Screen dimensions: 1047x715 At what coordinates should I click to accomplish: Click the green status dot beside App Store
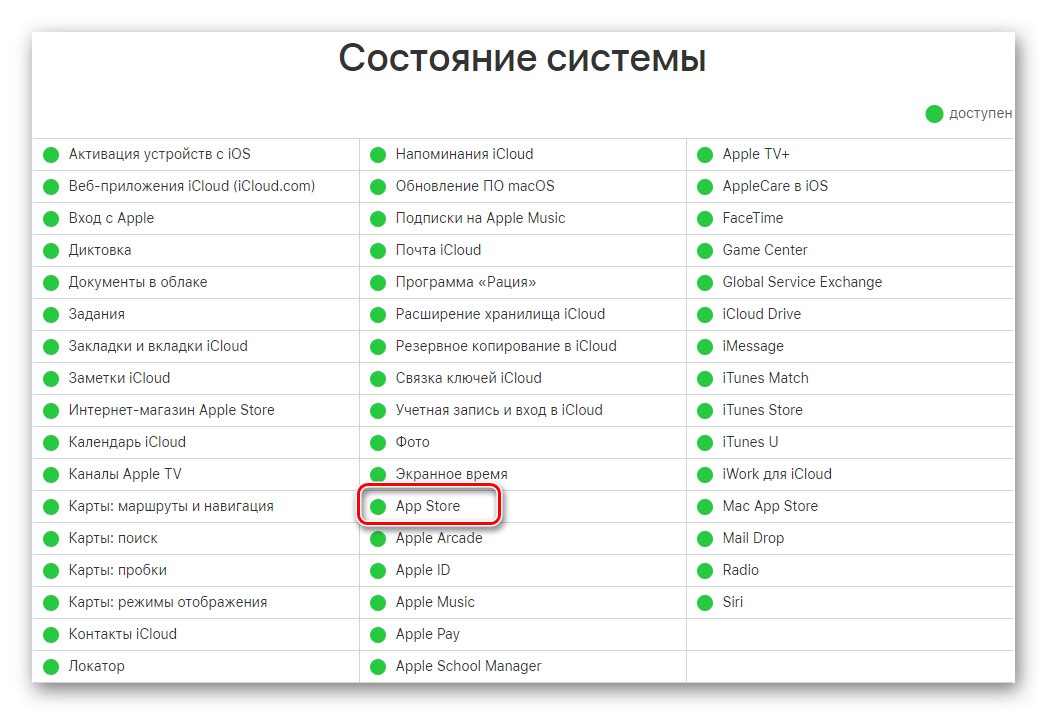click(379, 506)
